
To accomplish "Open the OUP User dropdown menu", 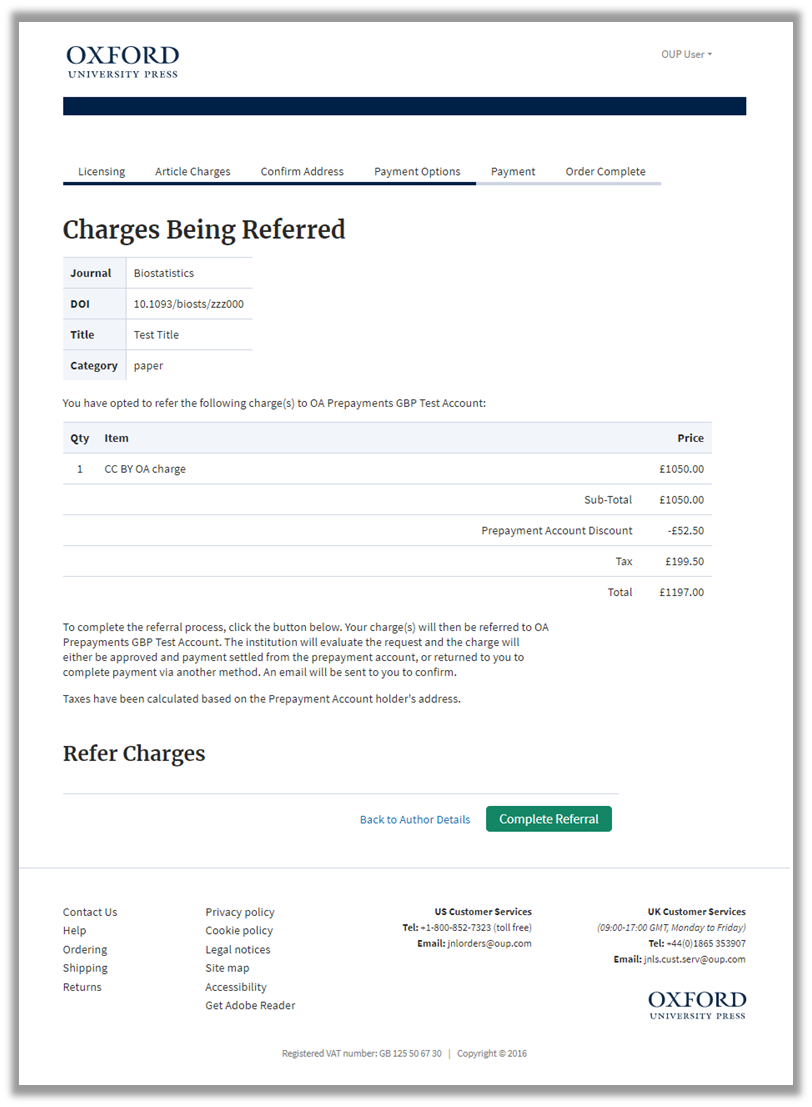I will 686,54.
